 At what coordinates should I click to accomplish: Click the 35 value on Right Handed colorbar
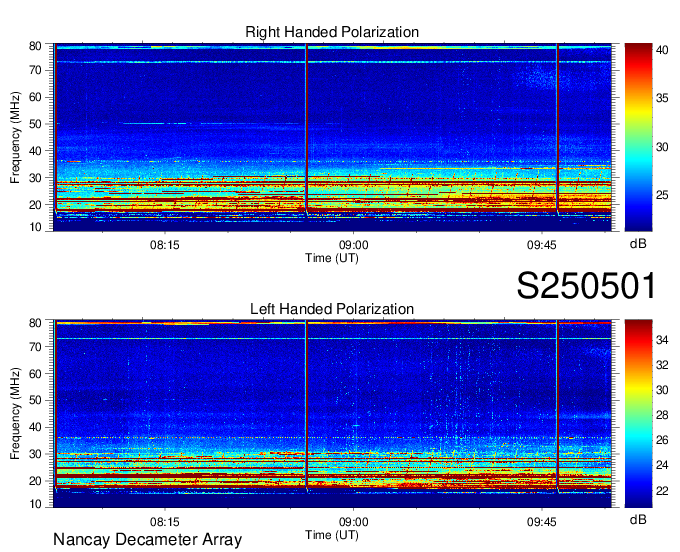[x=662, y=98]
